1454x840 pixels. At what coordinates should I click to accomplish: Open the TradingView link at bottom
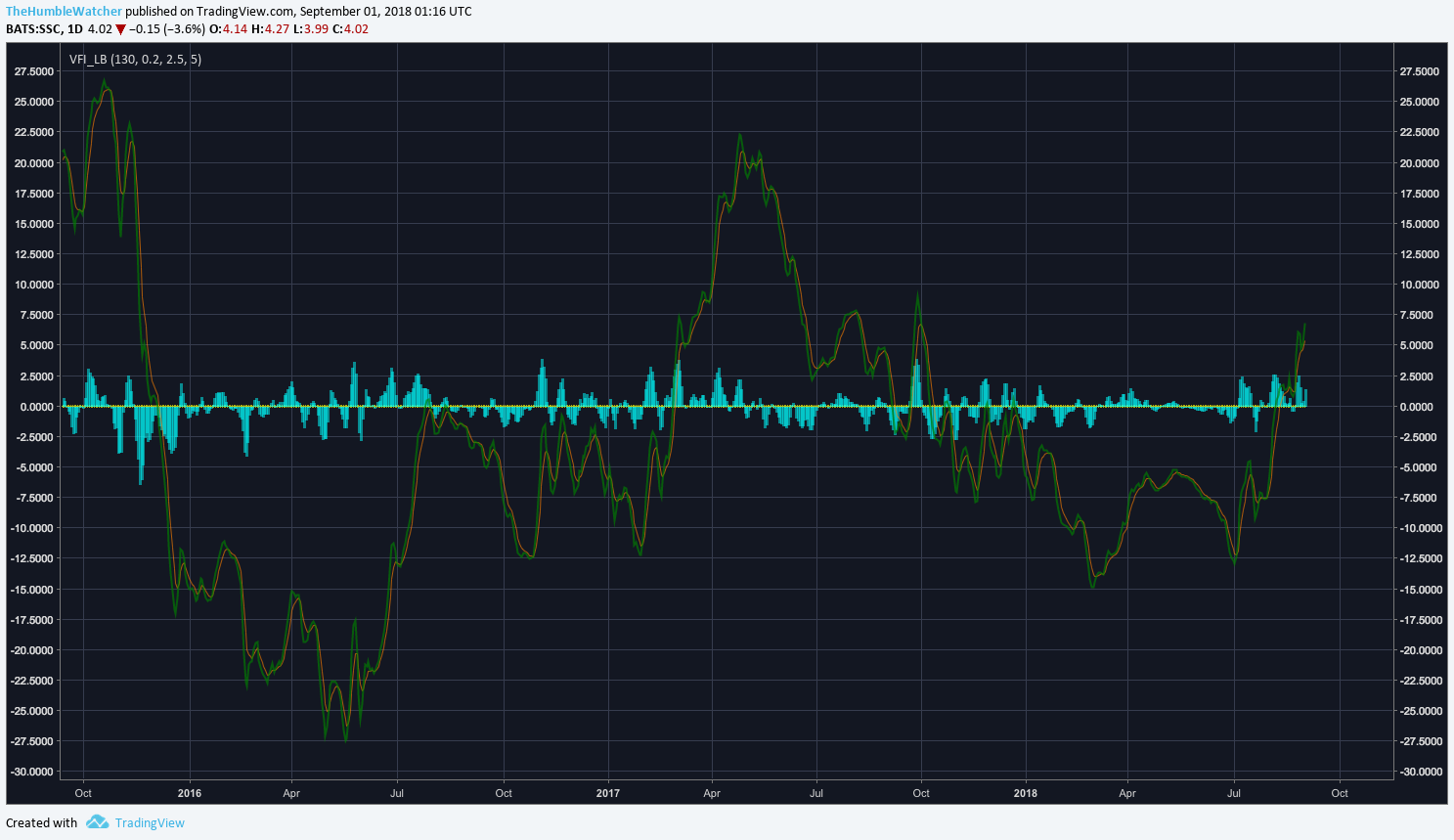[150, 823]
